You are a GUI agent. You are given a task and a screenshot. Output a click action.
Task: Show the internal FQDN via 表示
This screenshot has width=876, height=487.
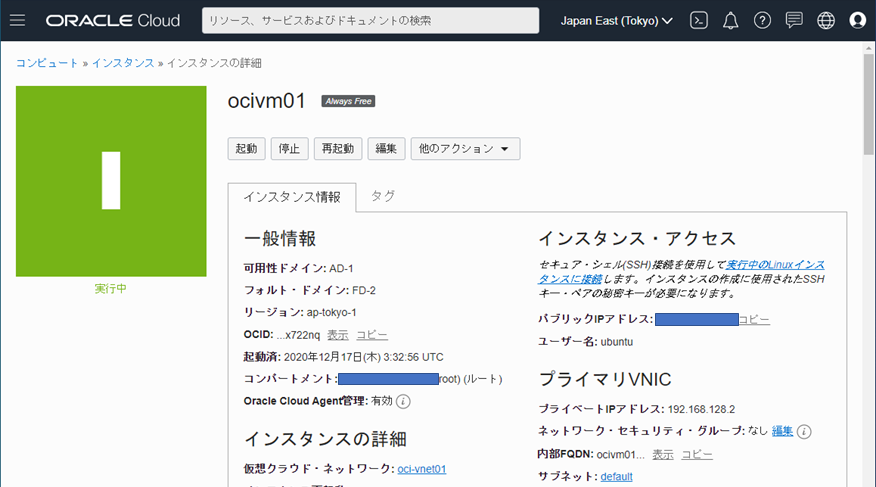pyautogui.click(x=663, y=455)
